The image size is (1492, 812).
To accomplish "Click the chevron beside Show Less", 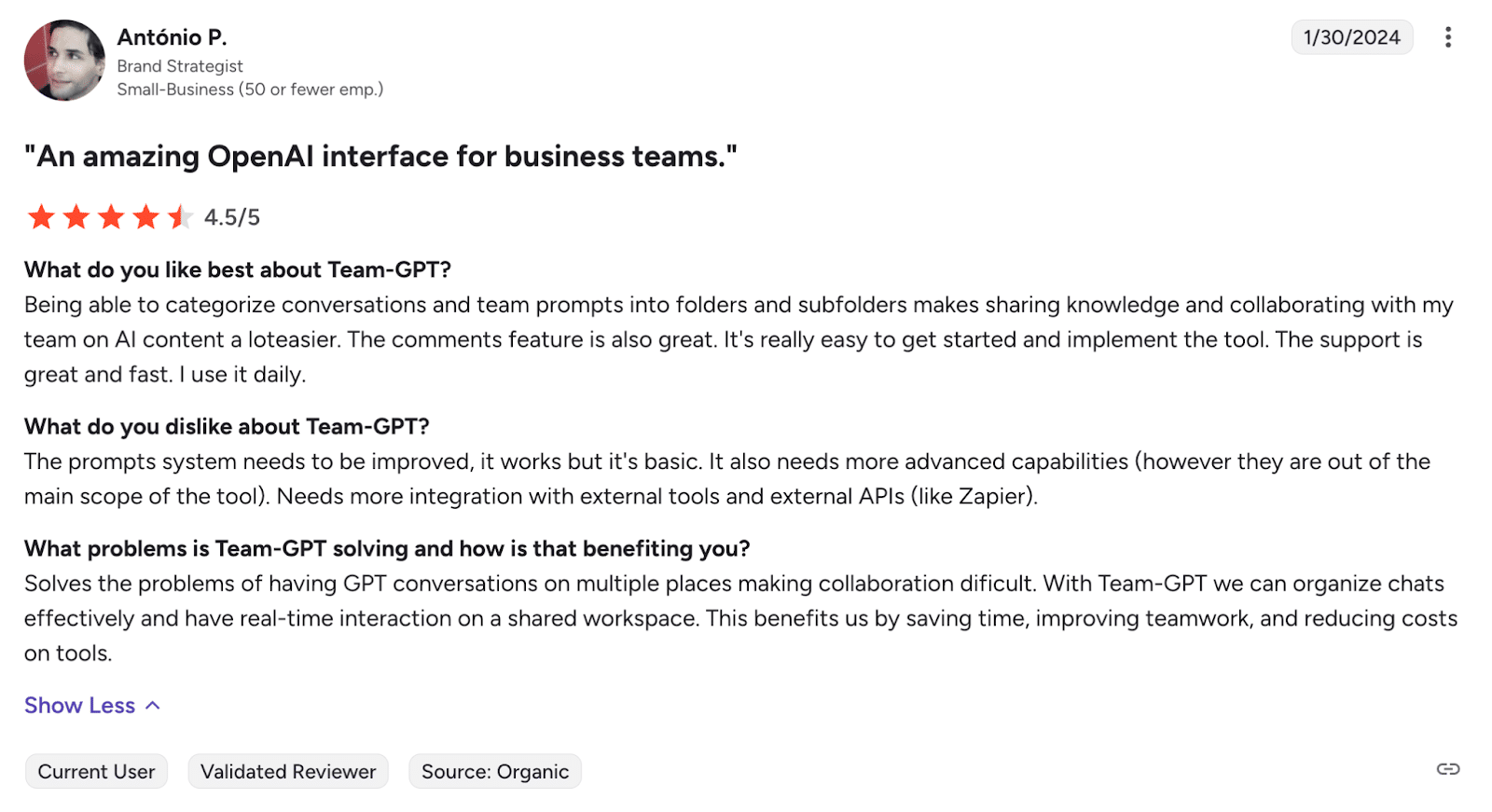I will click(x=153, y=706).
